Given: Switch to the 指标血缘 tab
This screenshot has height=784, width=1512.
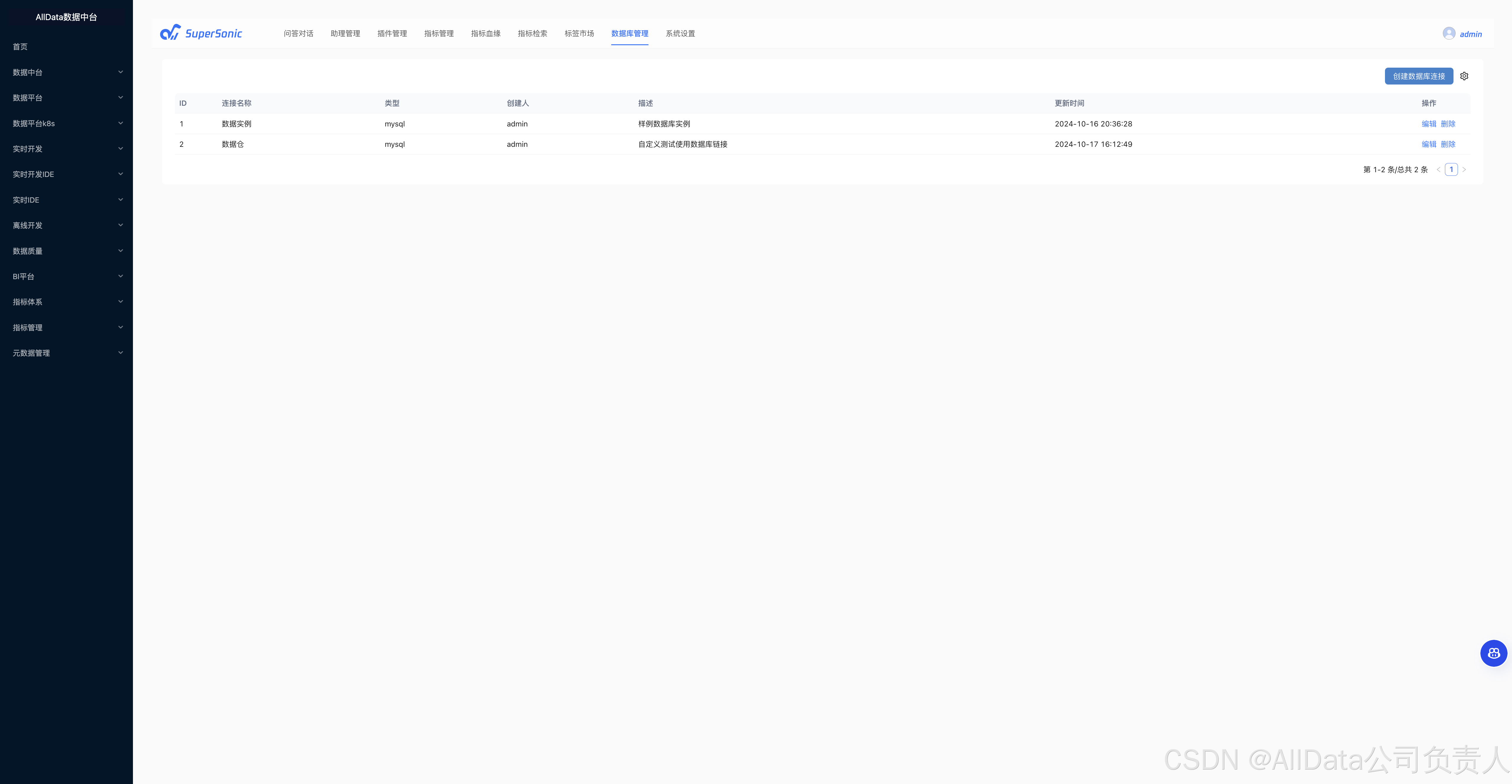Looking at the screenshot, I should point(485,33).
